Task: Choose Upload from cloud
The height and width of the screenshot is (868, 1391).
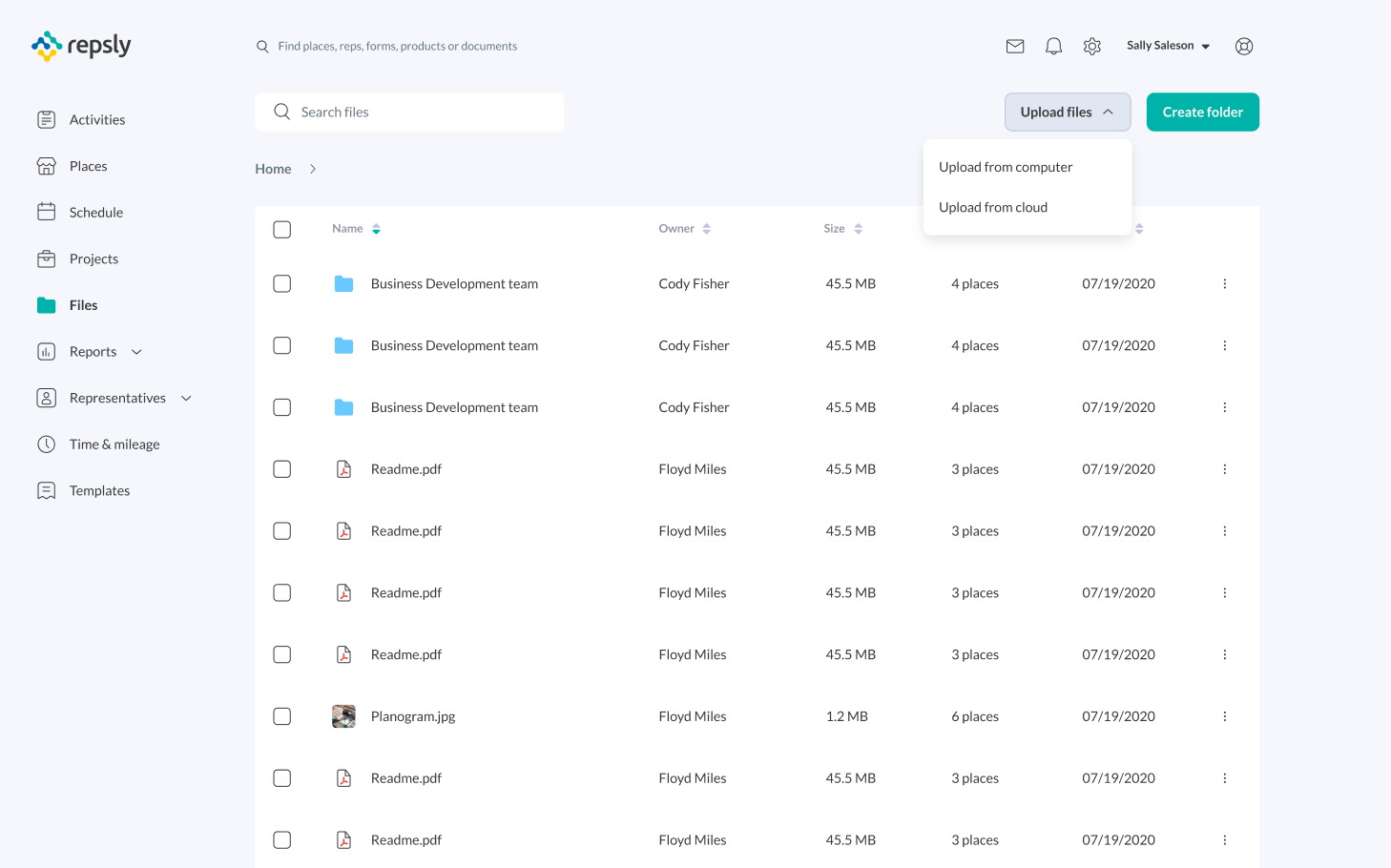Action: [993, 207]
